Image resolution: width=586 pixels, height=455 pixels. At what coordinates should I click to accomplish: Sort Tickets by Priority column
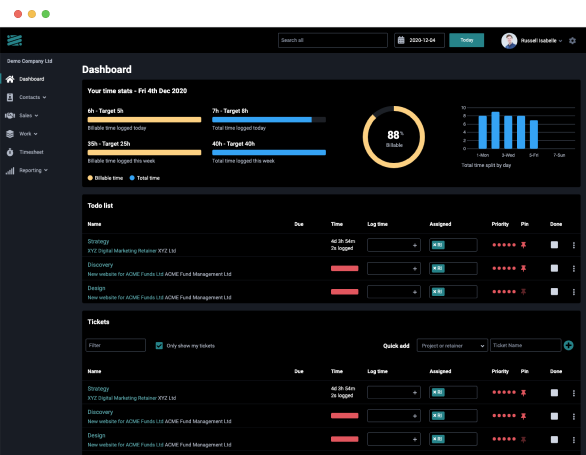[500, 371]
